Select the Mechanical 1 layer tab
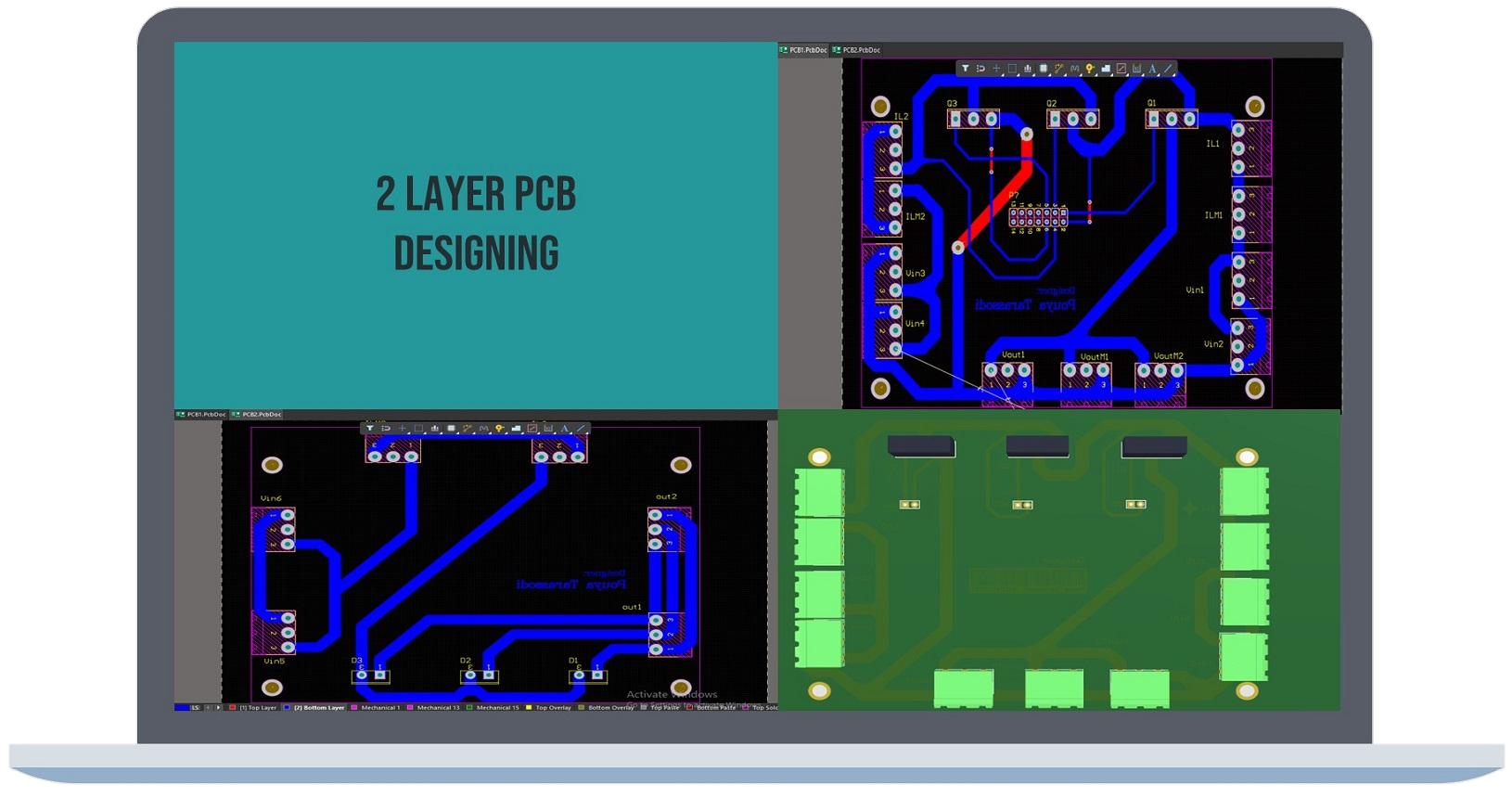This screenshot has width=1512, height=798. (x=380, y=708)
